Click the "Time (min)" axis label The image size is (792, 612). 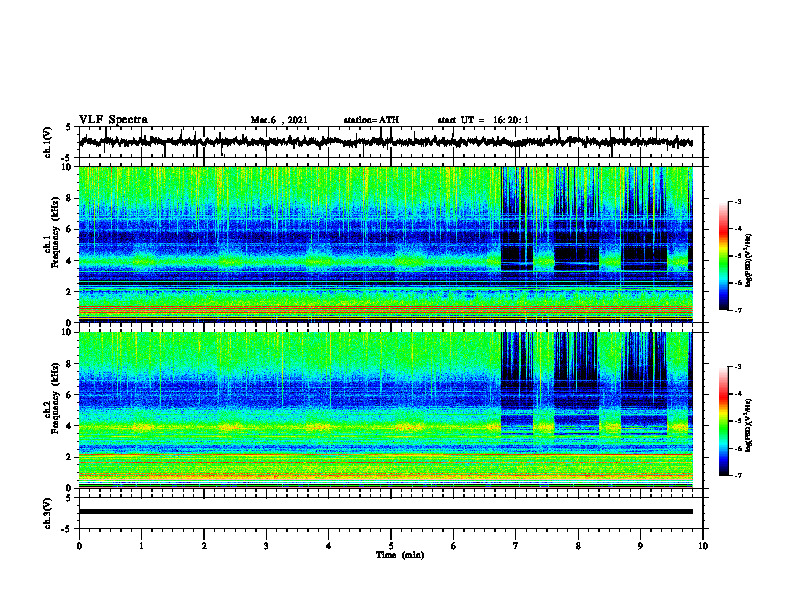(x=400, y=555)
